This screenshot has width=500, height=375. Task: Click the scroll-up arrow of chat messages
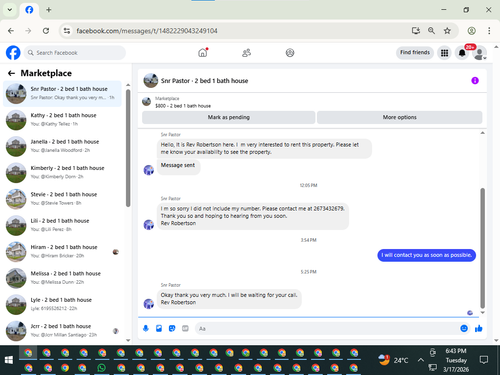[x=482, y=133]
